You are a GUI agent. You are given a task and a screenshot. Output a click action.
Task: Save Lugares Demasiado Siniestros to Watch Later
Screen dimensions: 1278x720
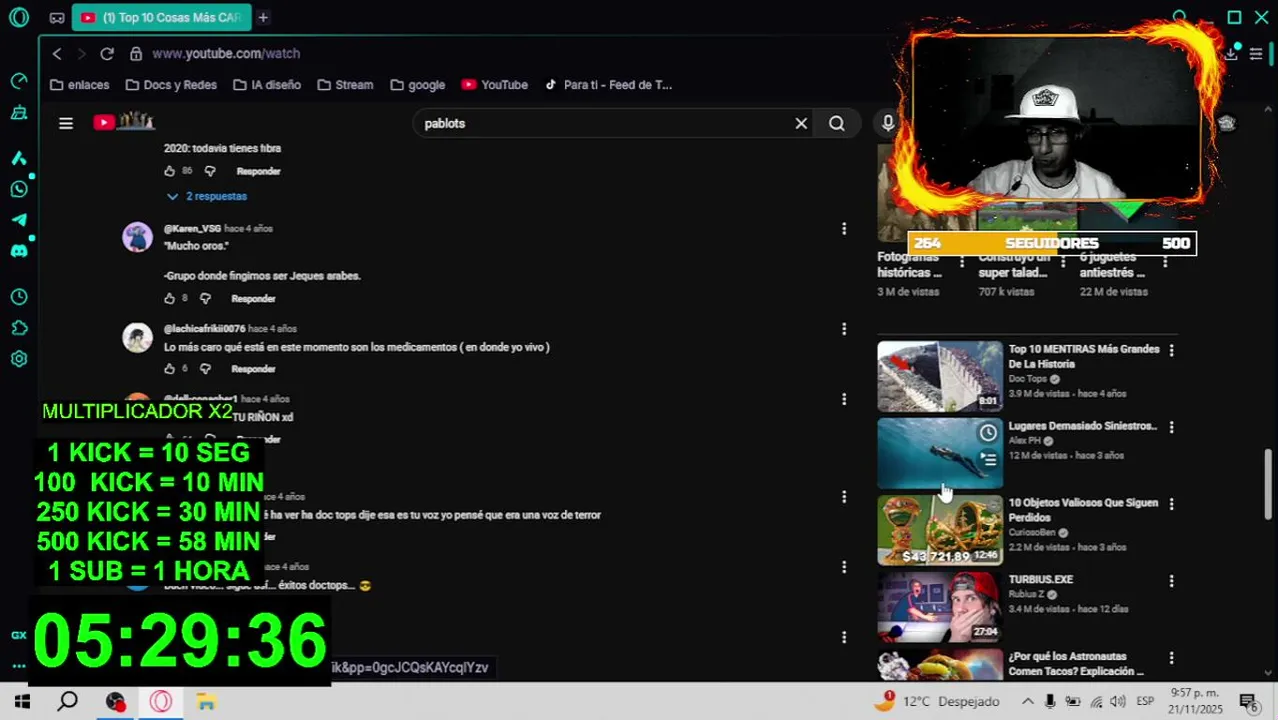[988, 432]
